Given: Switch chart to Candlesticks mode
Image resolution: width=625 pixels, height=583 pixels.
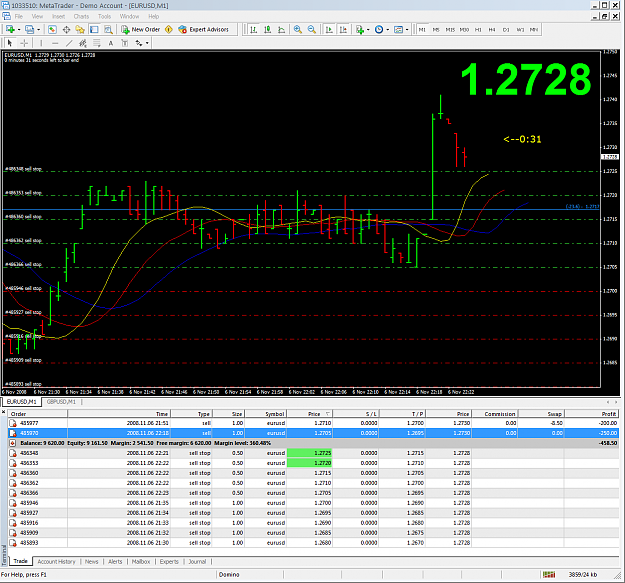Looking at the screenshot, I should pos(267,29).
